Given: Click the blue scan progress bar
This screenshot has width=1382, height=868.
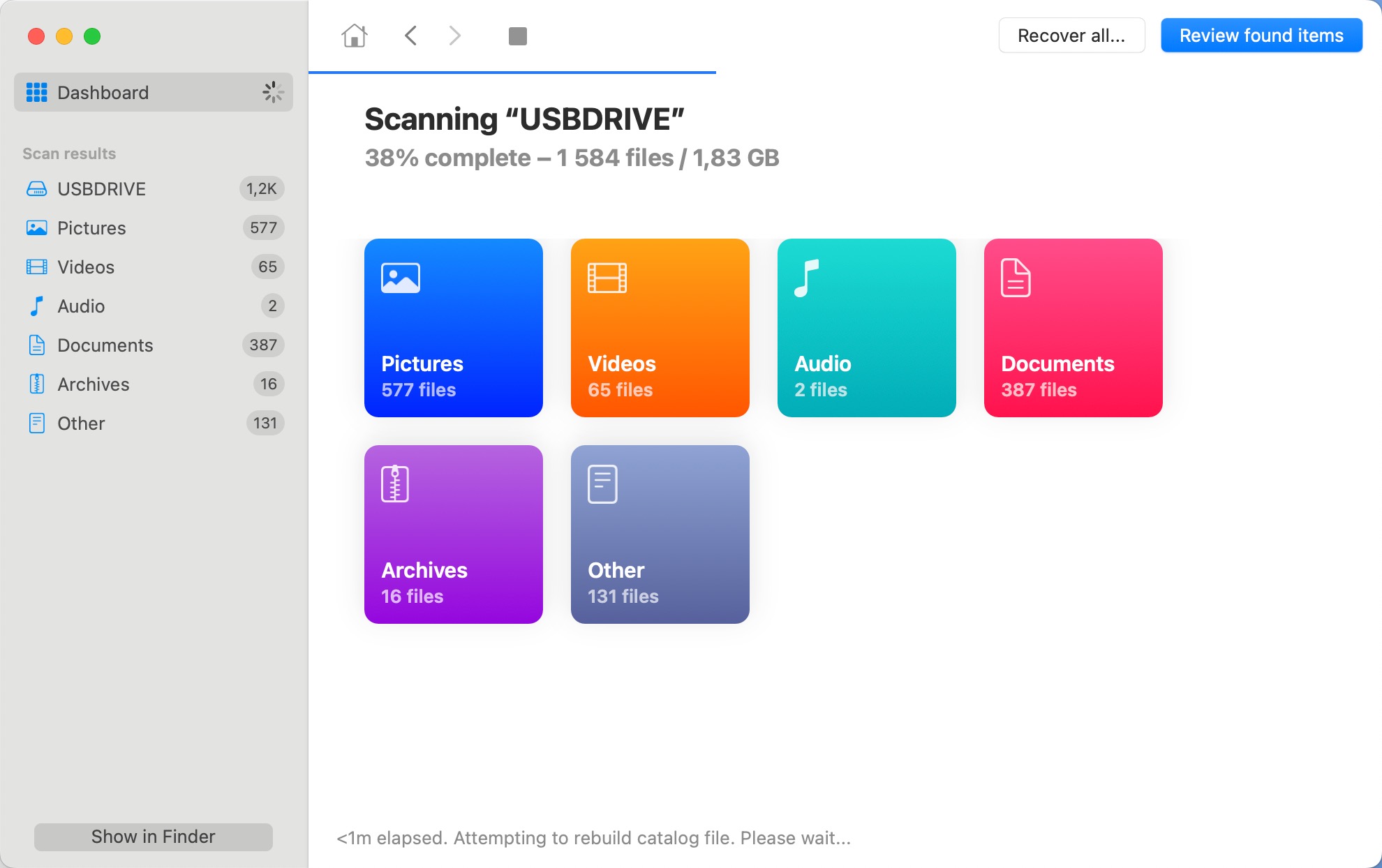Looking at the screenshot, I should (512, 72).
